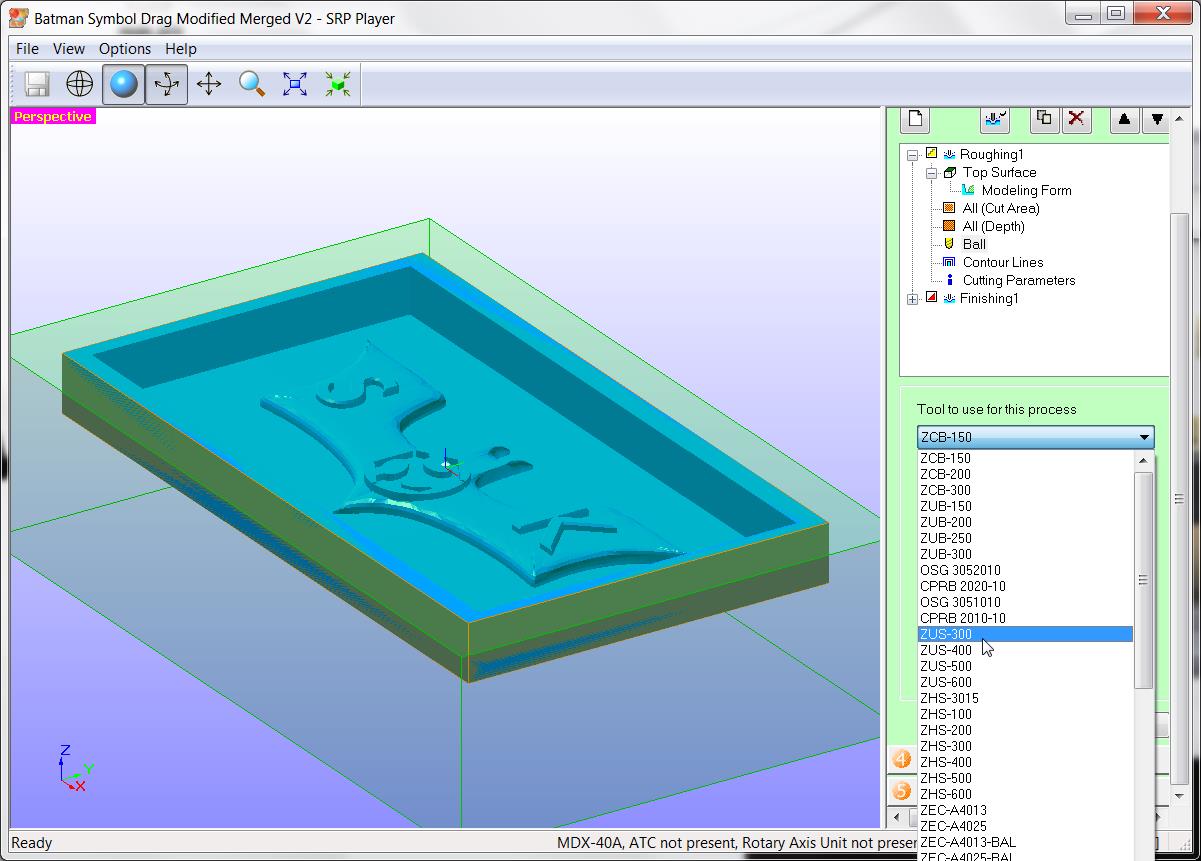Click the tool list scrollbar thumb
Viewport: 1201px width, 861px height.
point(1144,580)
